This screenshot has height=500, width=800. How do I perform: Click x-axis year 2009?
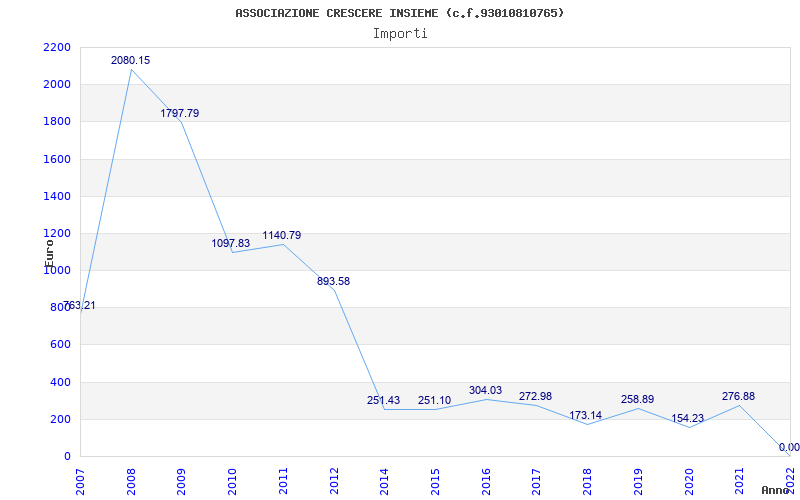(182, 481)
